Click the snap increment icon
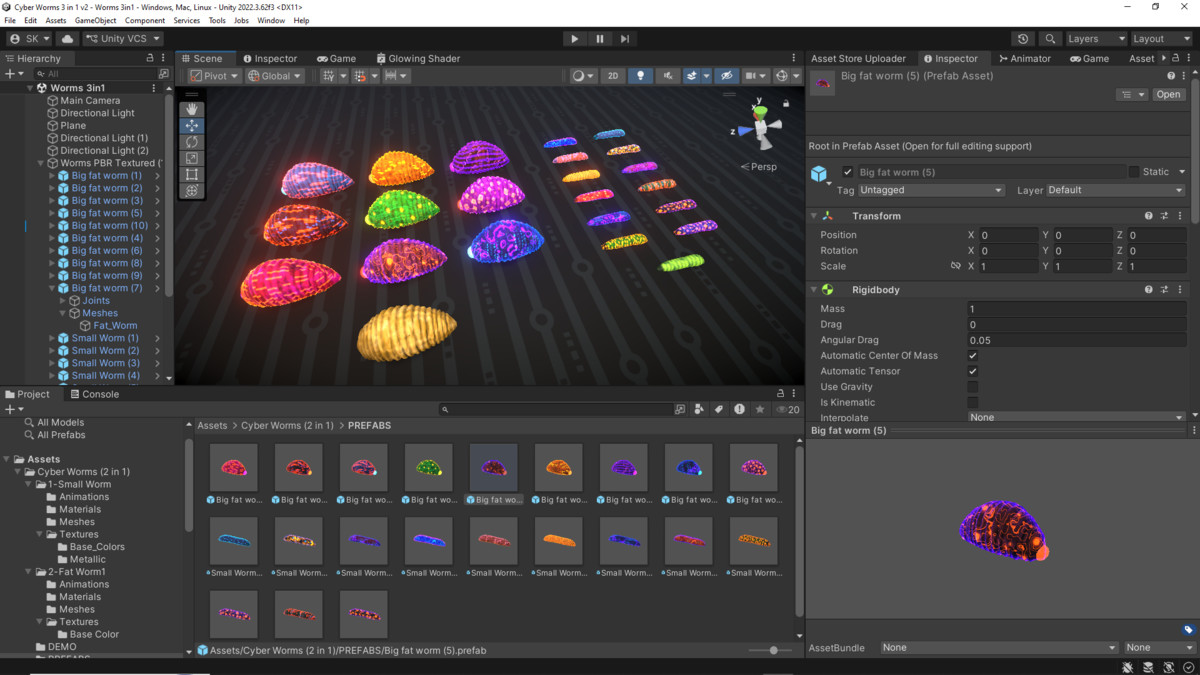This screenshot has height=675, width=1200. coord(396,76)
